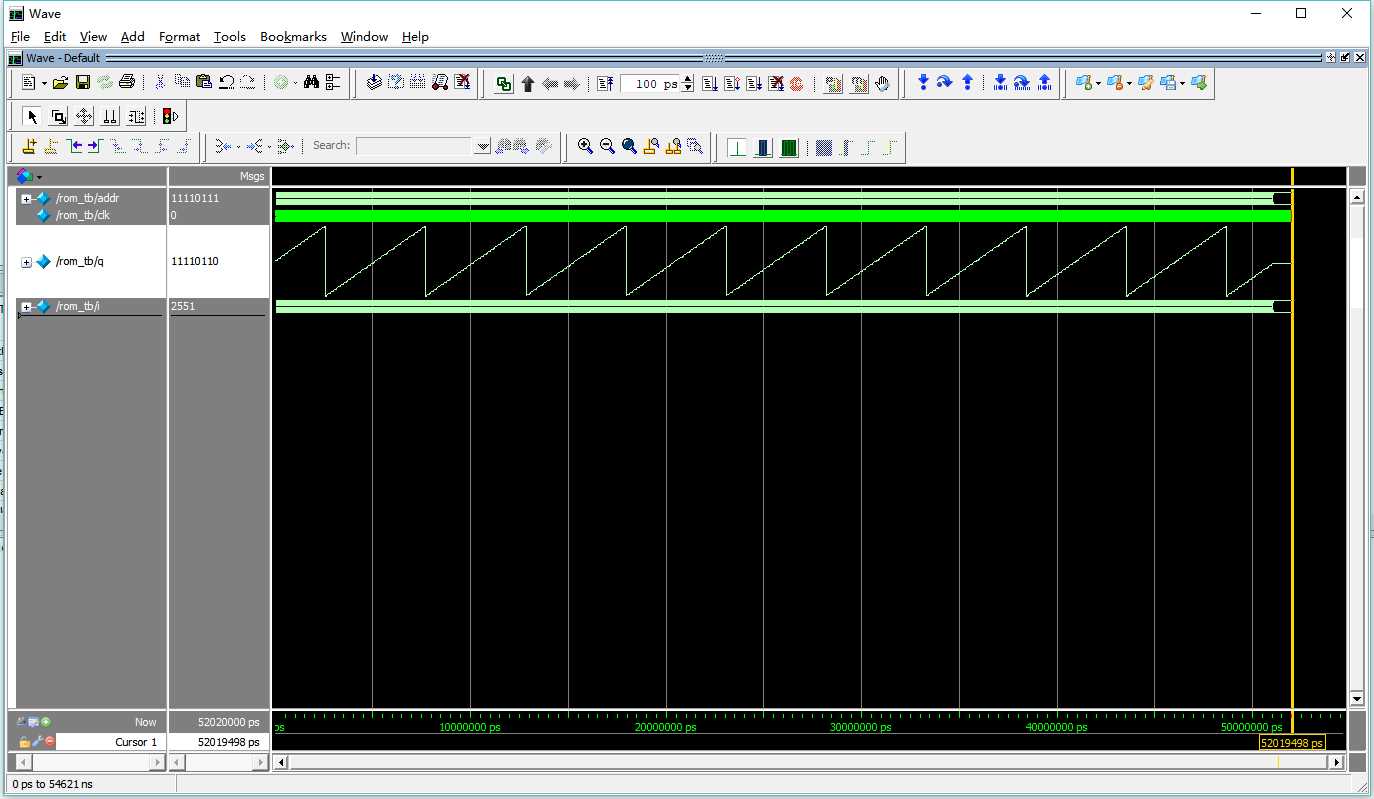Viewport: 1374px width, 799px height.
Task: Click the run length 100 ps field
Action: [650, 84]
